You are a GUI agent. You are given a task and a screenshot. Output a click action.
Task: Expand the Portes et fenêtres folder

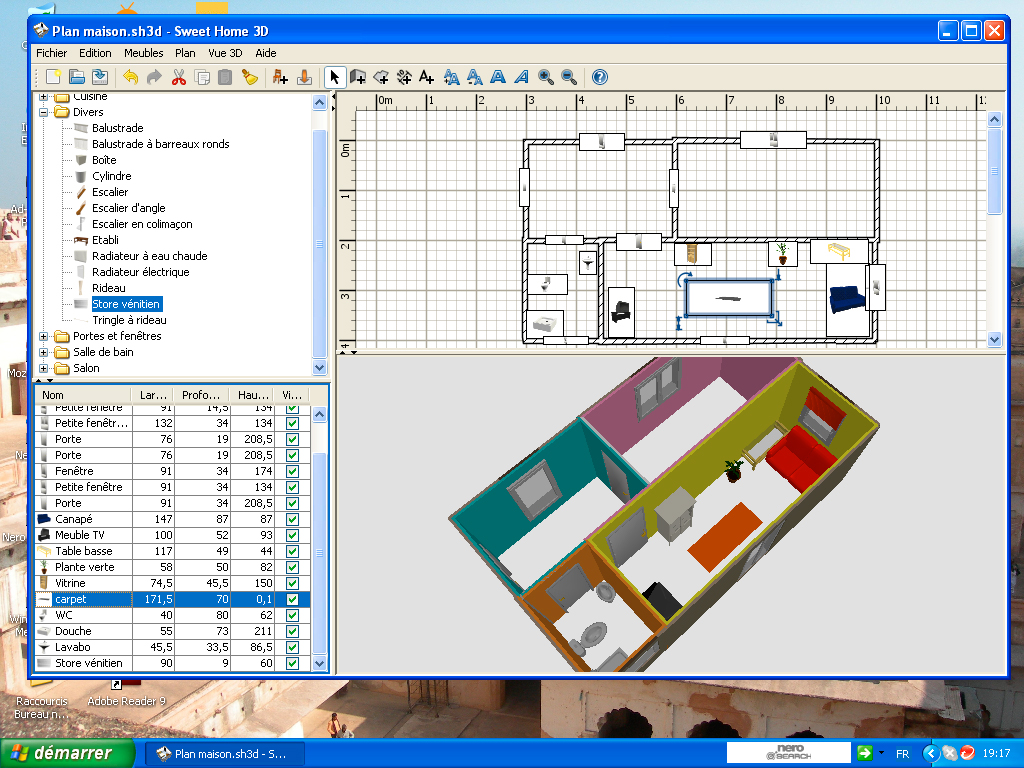pyautogui.click(x=44, y=336)
